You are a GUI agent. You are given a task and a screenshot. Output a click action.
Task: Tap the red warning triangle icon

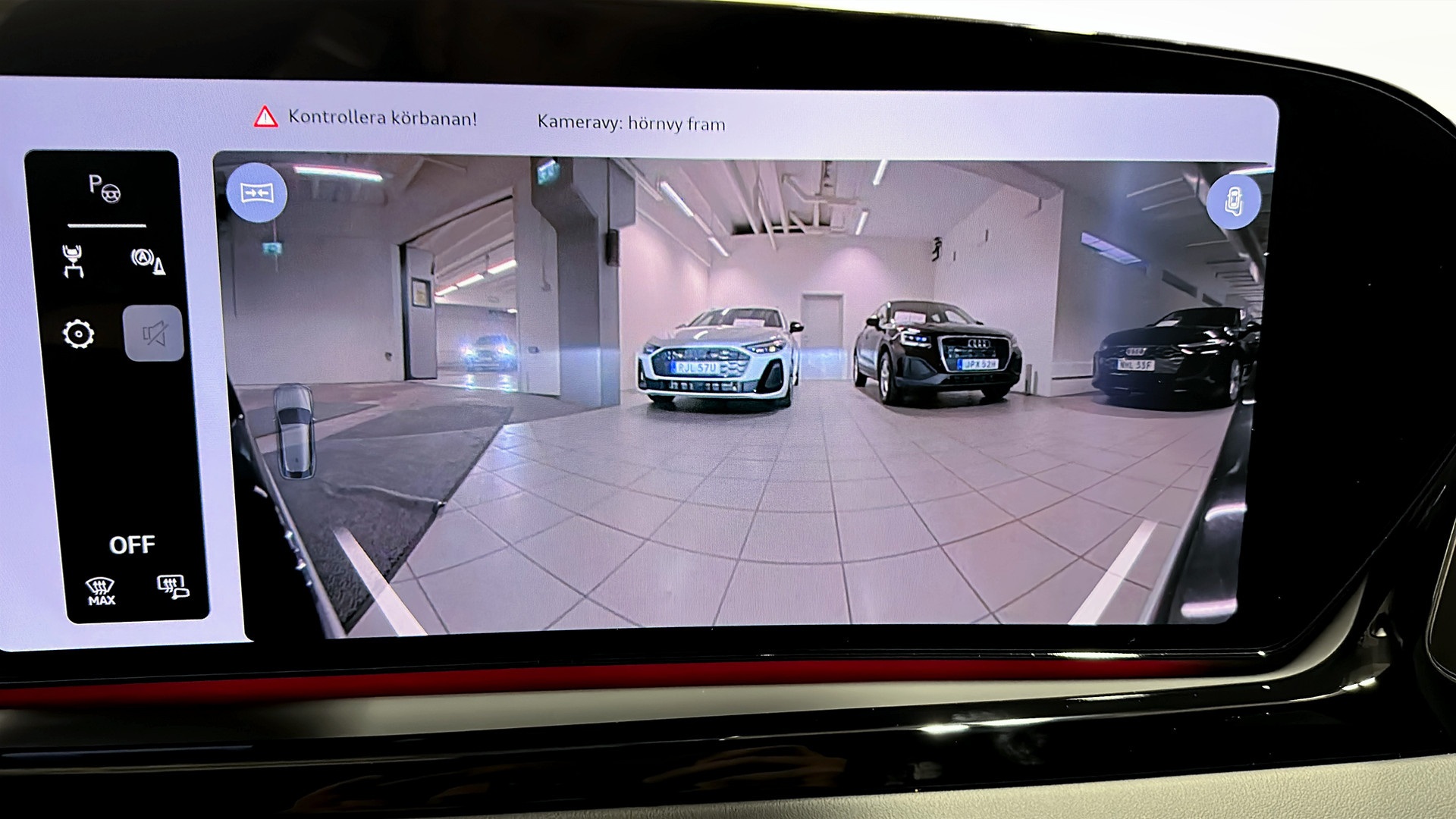[265, 117]
